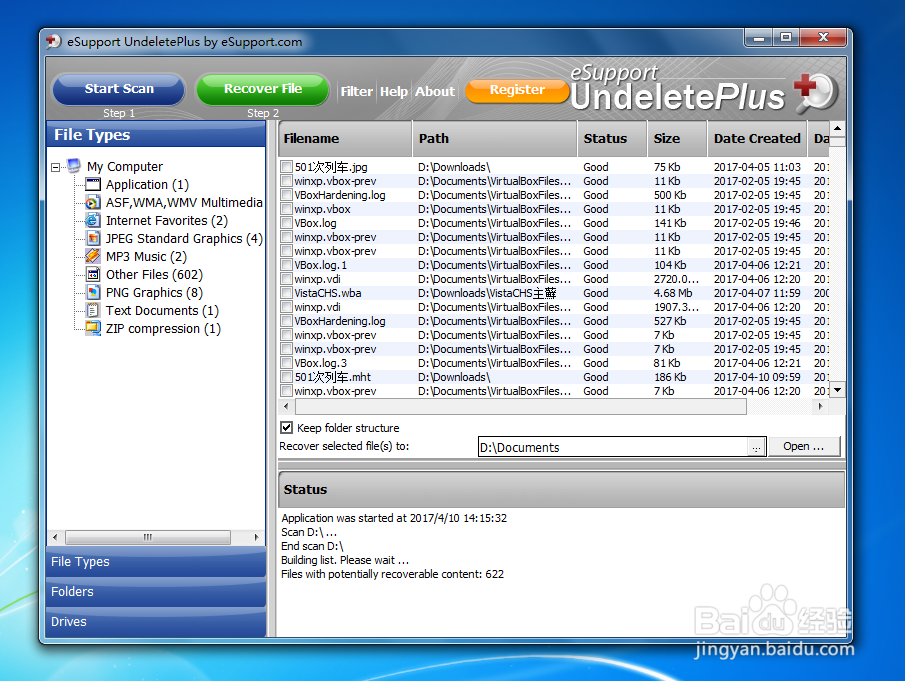Screen dimensions: 905x681
Task: Click the recover destination path field
Action: pyautogui.click(x=612, y=447)
